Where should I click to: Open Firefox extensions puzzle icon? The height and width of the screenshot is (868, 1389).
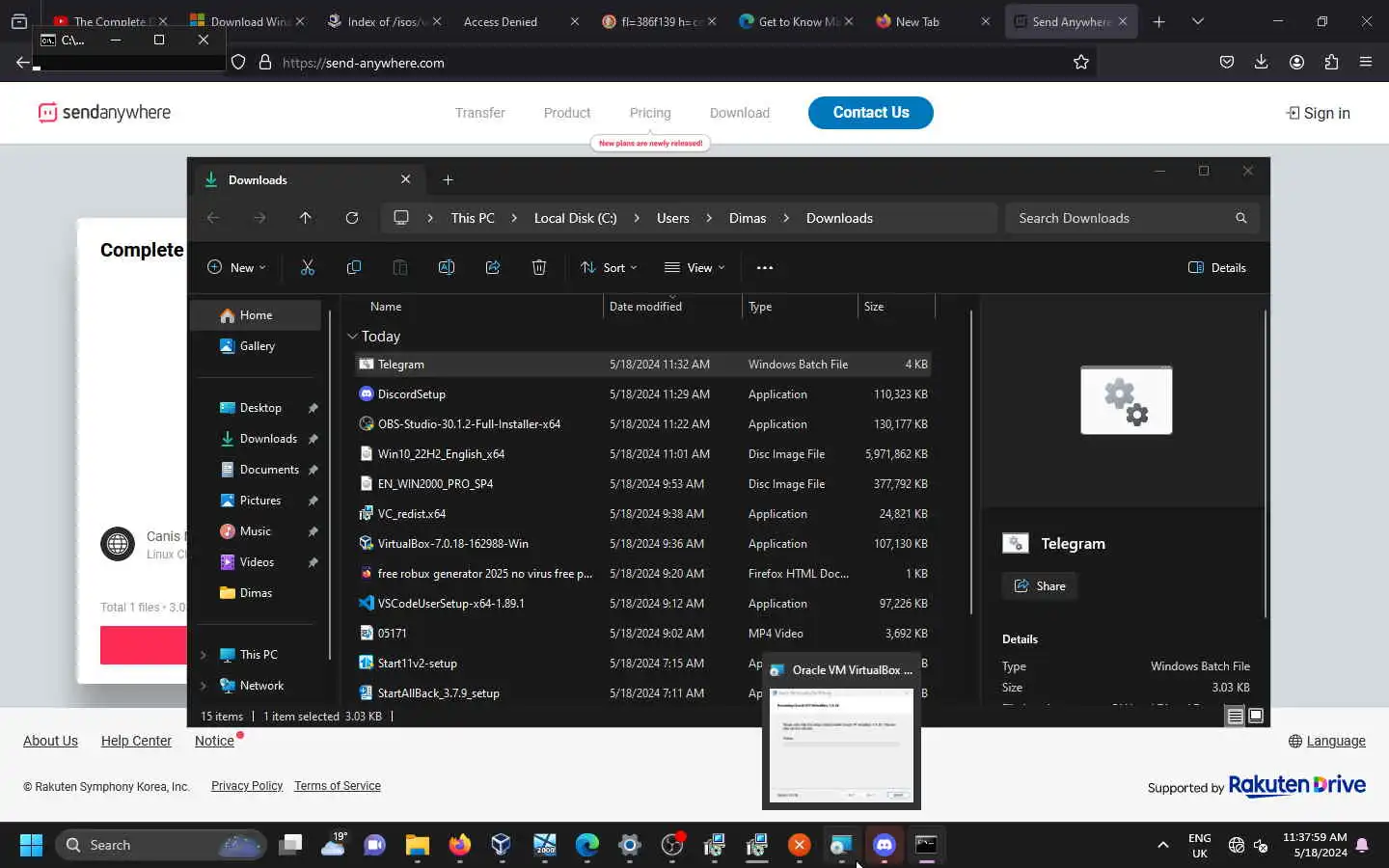click(x=1331, y=62)
